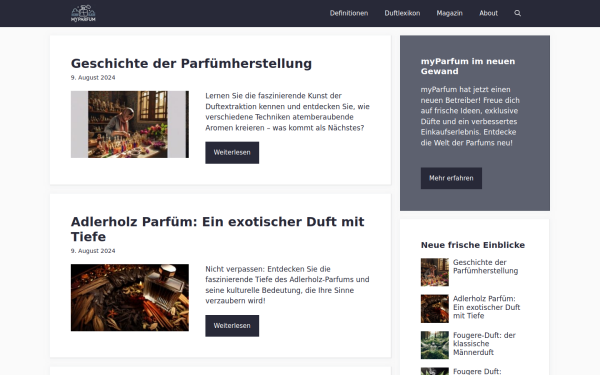
Task: Click the myParfum logo in header
Action: pyautogui.click(x=83, y=13)
